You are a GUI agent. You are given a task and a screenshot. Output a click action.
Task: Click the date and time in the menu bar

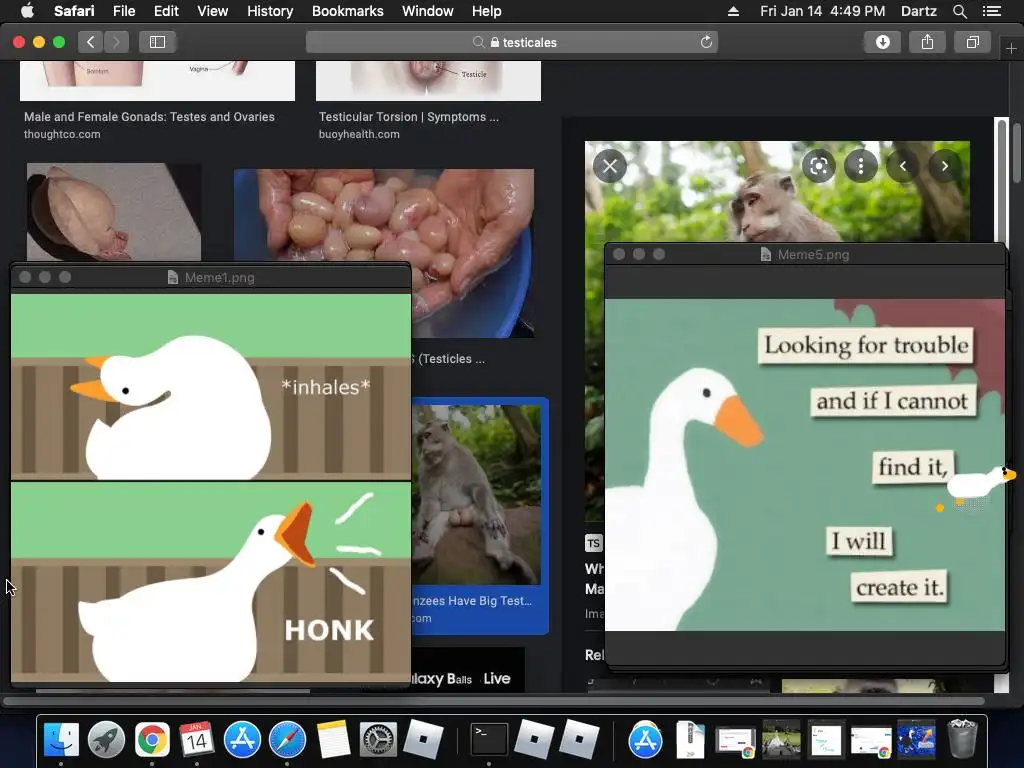tap(822, 11)
